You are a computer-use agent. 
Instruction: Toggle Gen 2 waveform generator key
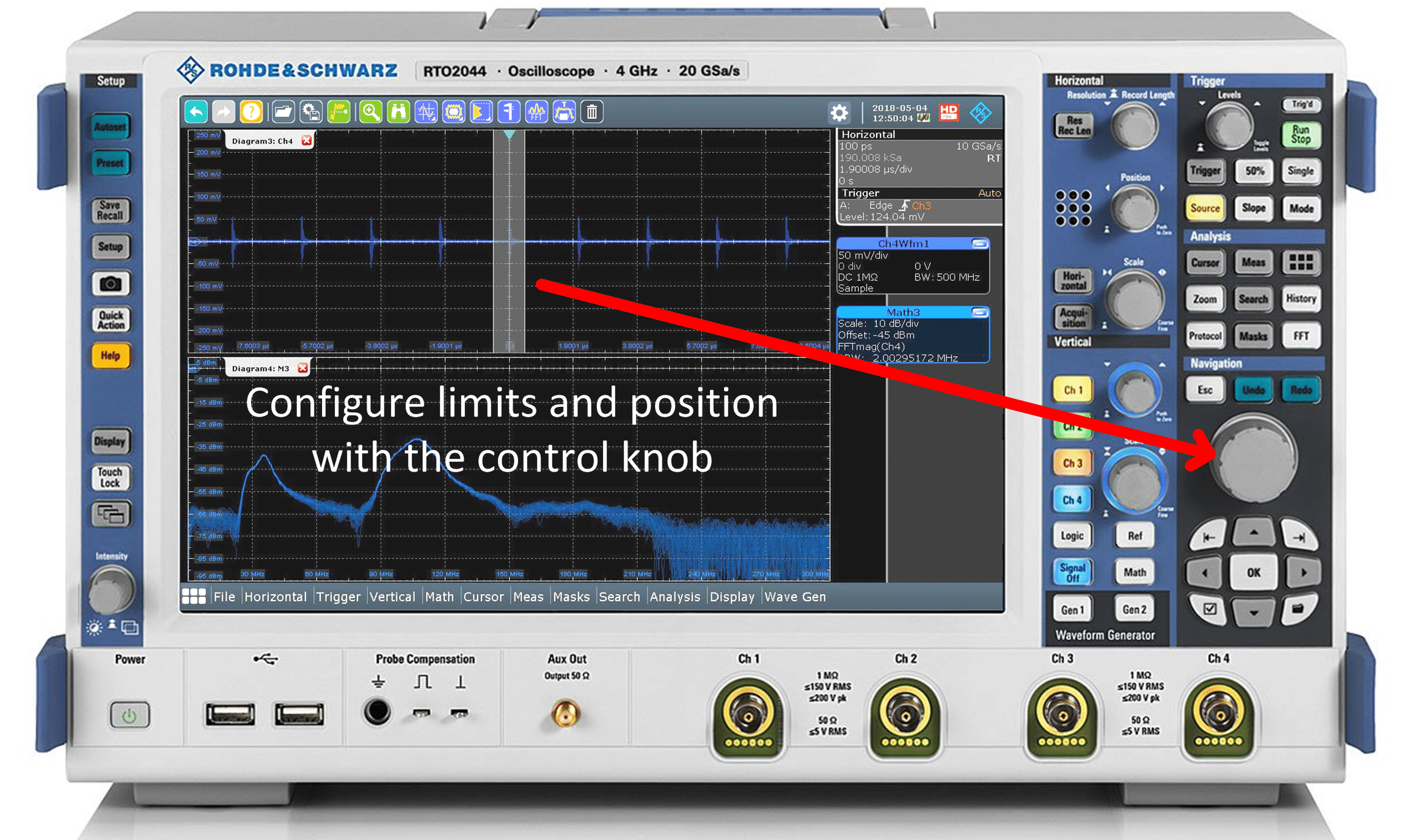(1135, 610)
